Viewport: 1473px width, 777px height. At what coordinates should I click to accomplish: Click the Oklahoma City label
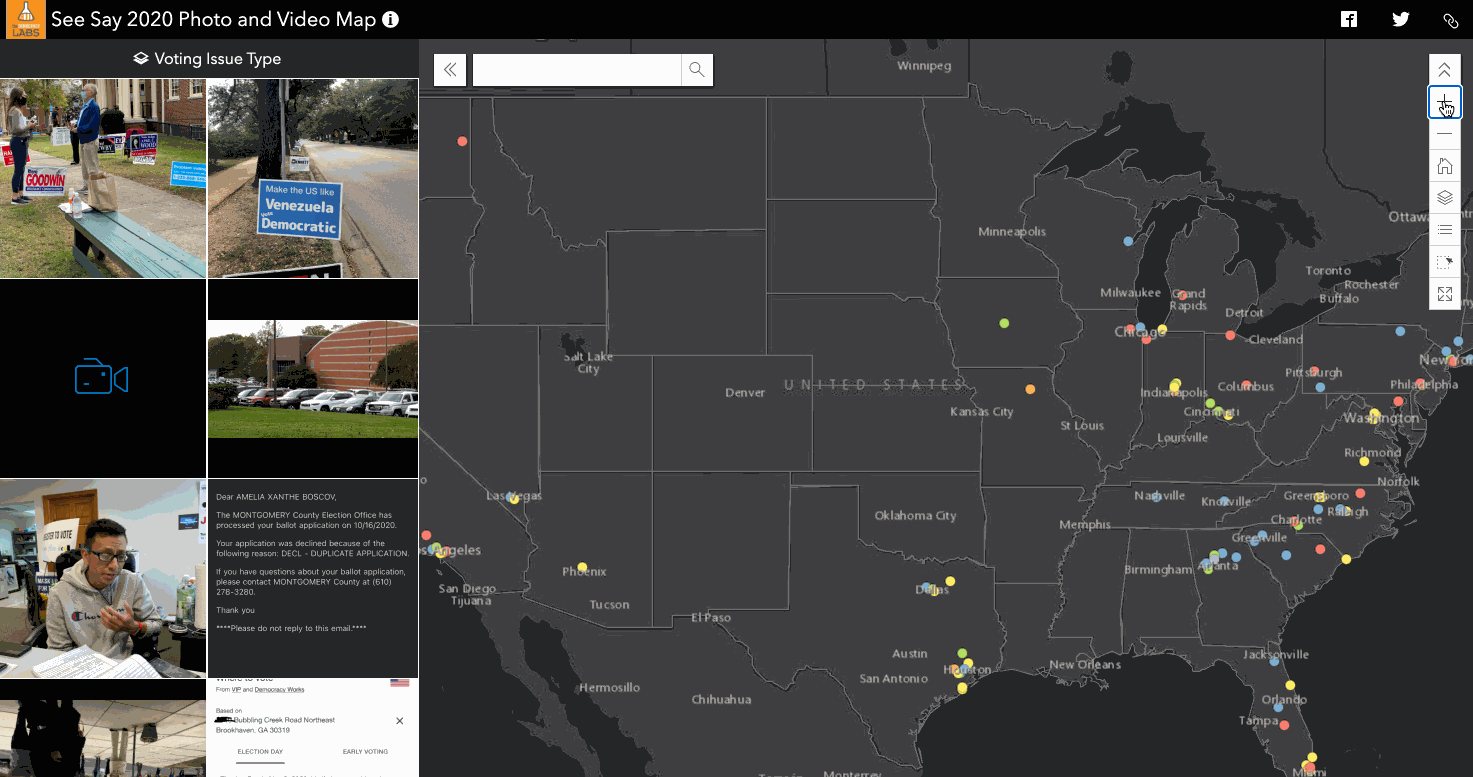[916, 516]
